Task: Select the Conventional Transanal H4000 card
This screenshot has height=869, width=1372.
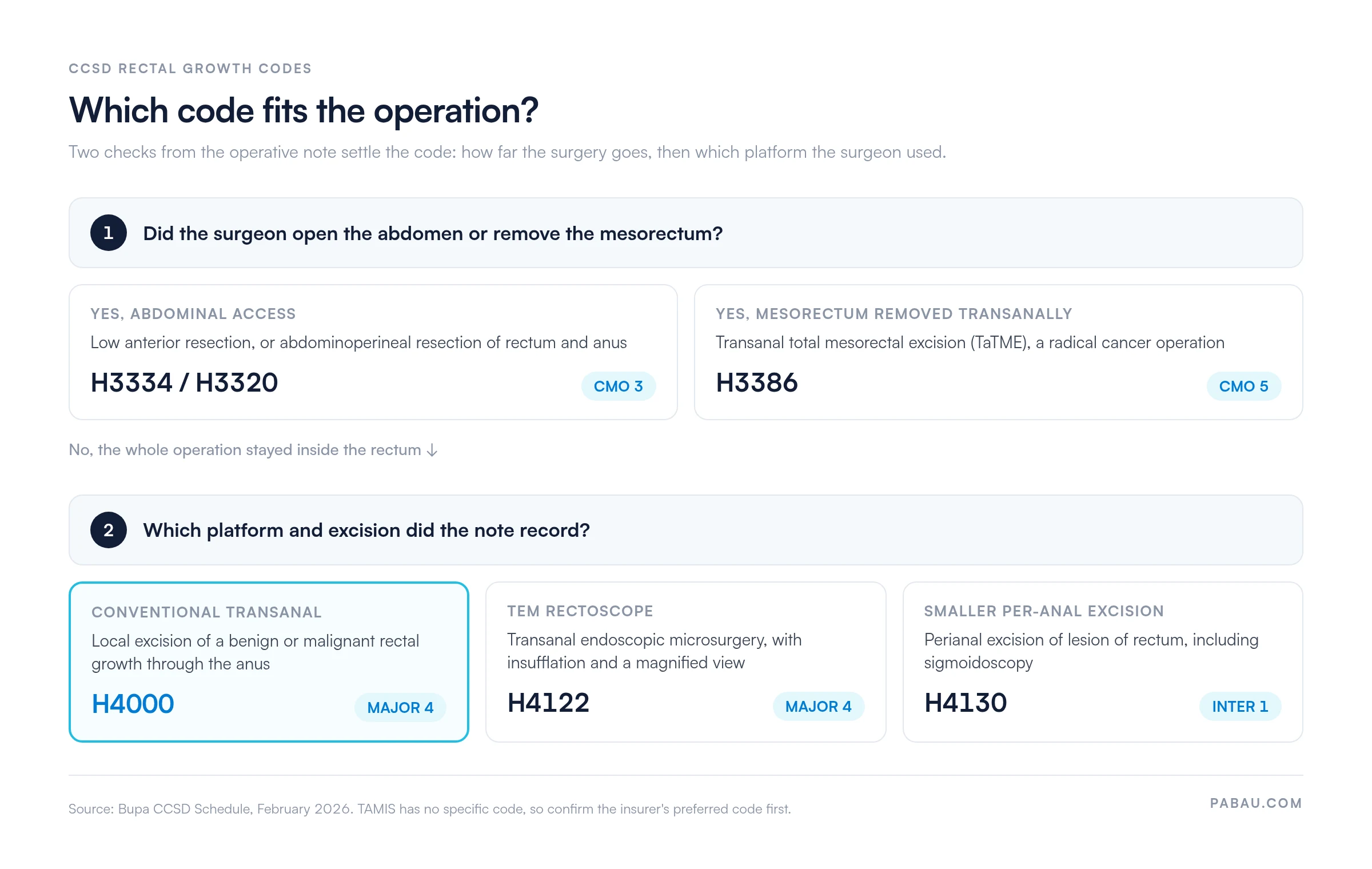Action: [x=269, y=662]
